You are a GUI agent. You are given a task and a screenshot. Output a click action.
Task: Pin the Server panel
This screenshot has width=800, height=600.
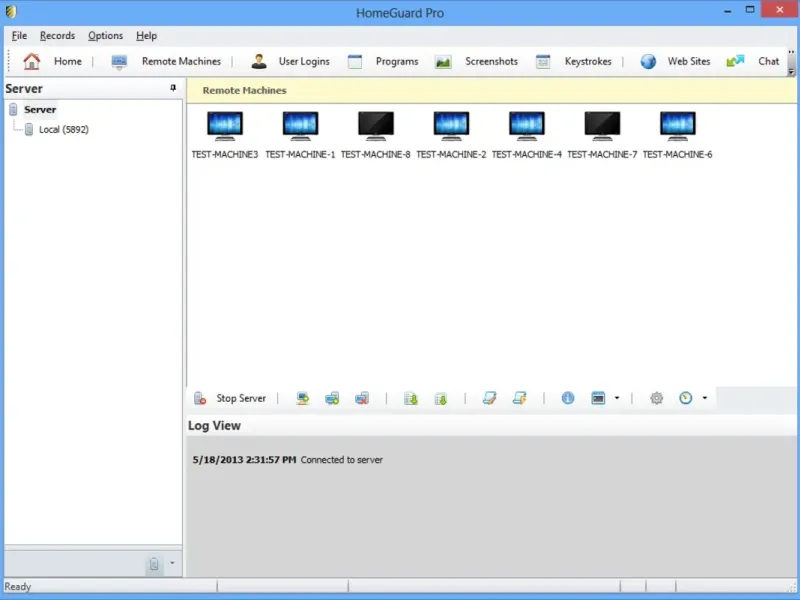[x=173, y=88]
